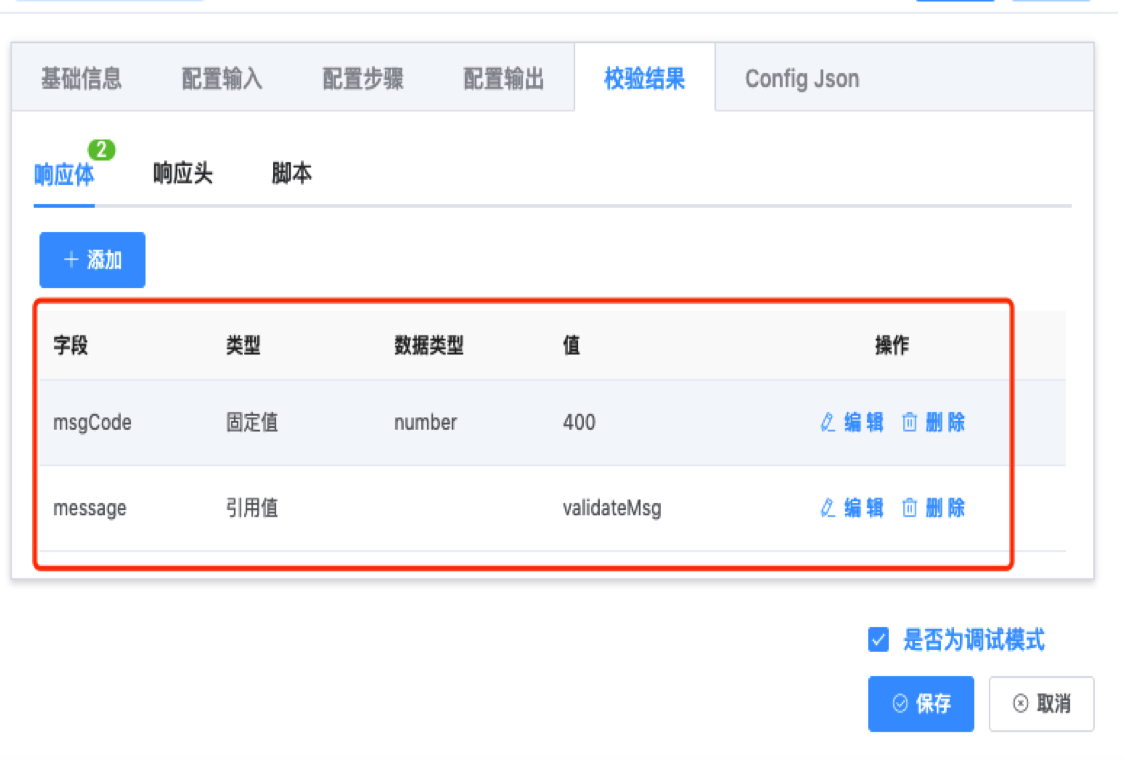This screenshot has height=760, width=1125.
Task: Edit the message row
Action: [852, 508]
